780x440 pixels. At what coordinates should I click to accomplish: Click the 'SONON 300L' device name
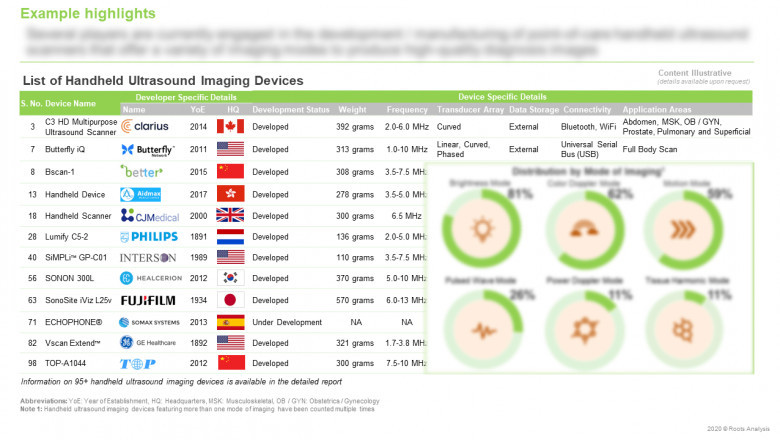point(69,278)
